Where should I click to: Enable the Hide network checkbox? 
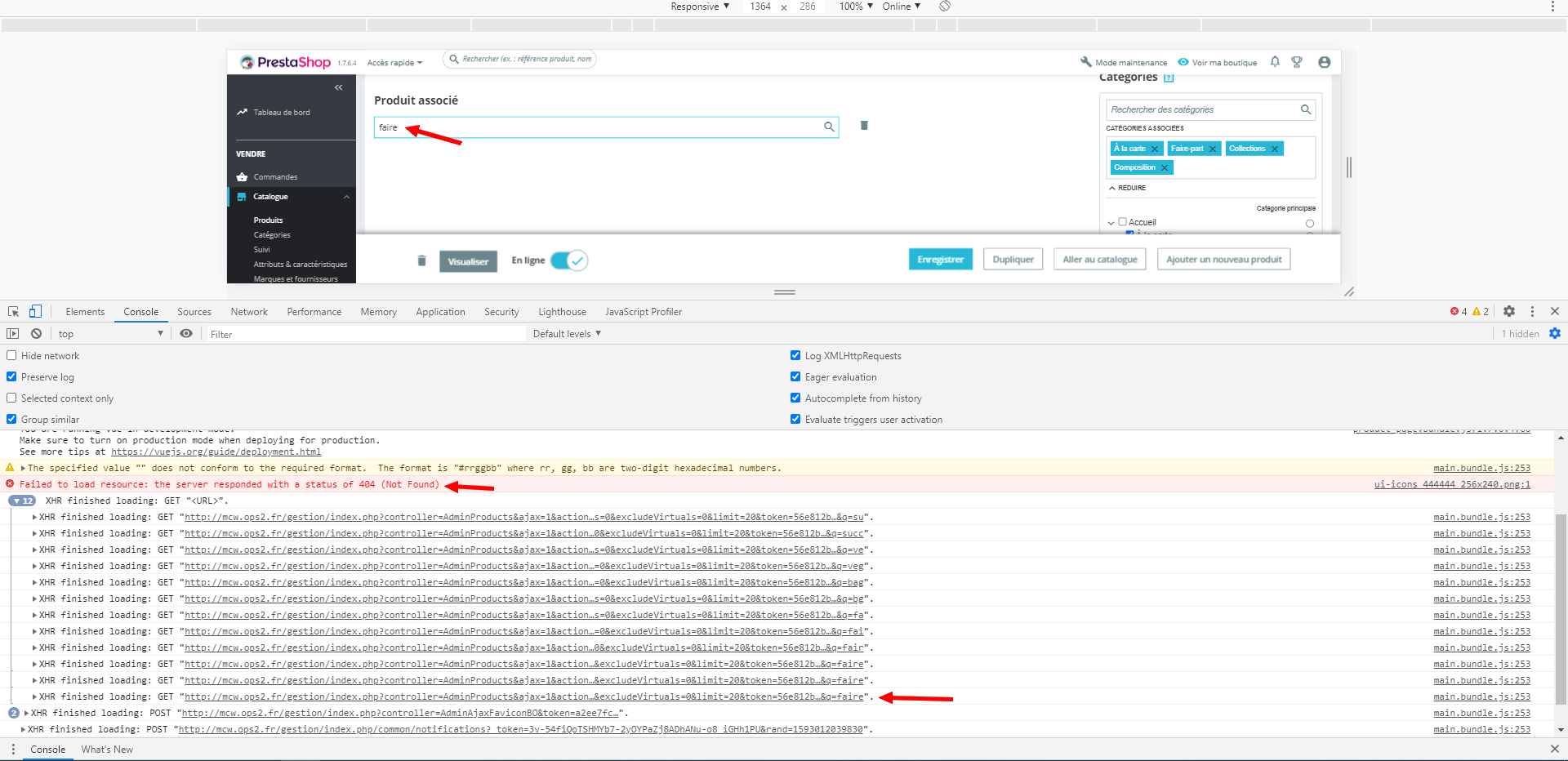coord(11,355)
